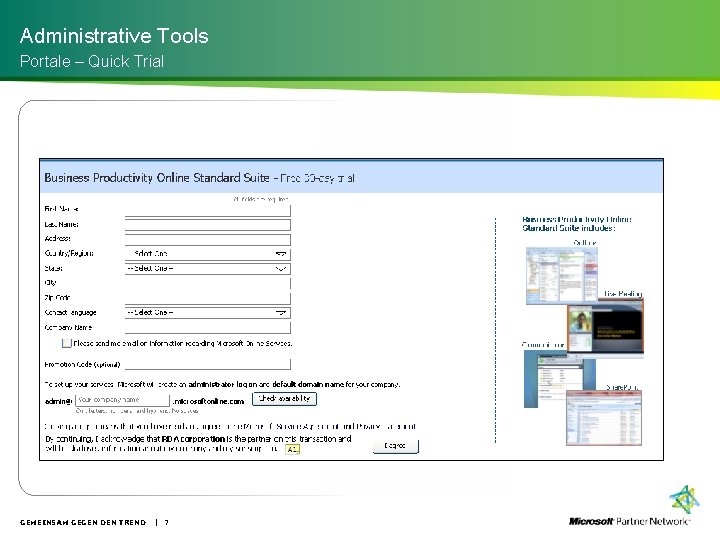Click the Outlook screenshot thumbnail

coord(562,276)
